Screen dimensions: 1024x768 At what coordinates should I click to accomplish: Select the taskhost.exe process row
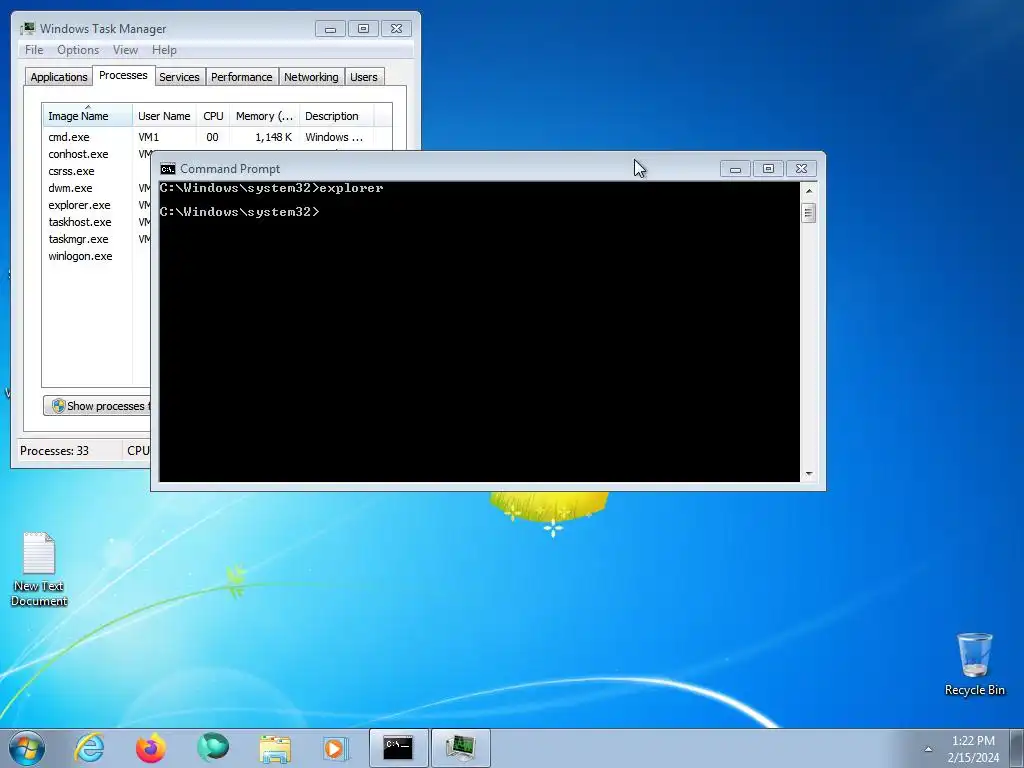(x=97, y=222)
